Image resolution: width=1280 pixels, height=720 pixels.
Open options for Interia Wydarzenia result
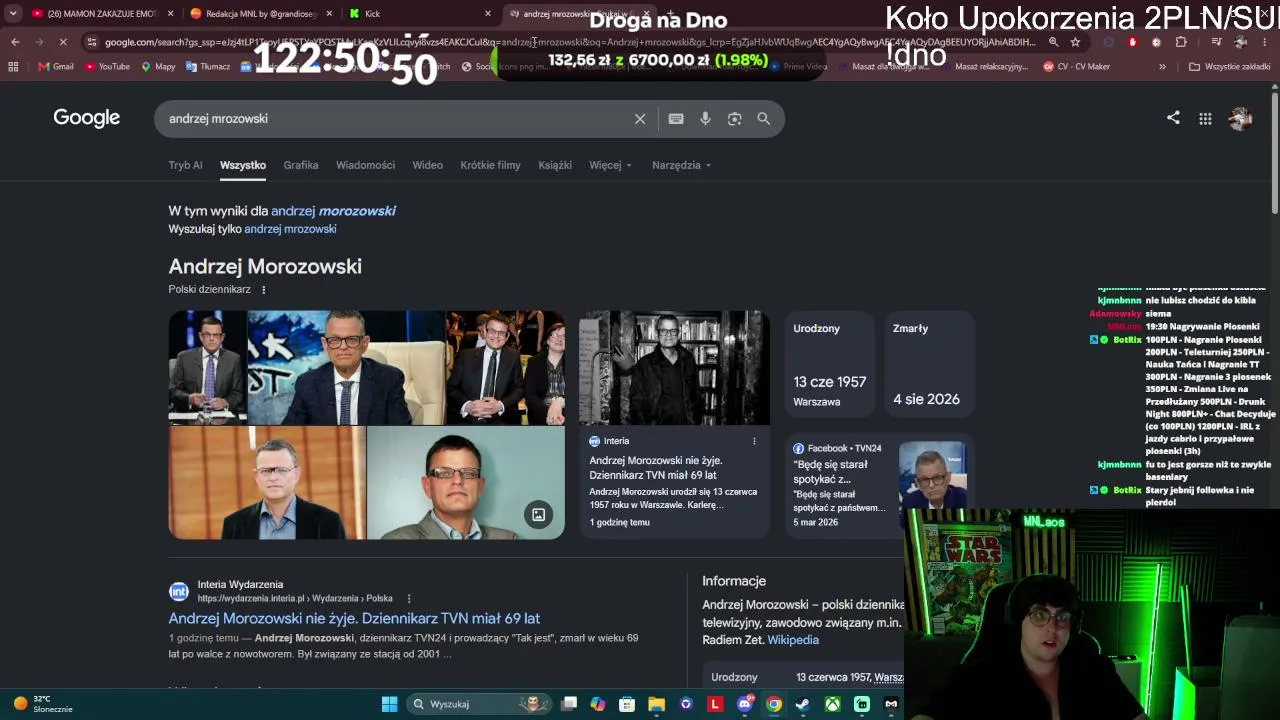[x=409, y=599]
